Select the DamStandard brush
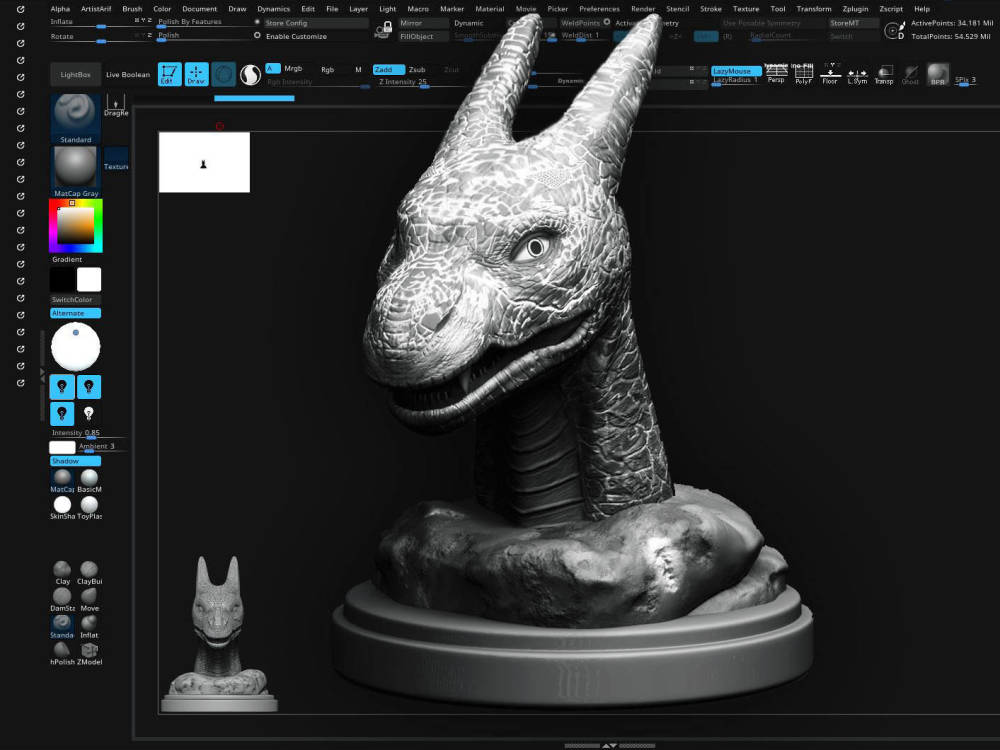Viewport: 1000px width, 750px height. 62,599
